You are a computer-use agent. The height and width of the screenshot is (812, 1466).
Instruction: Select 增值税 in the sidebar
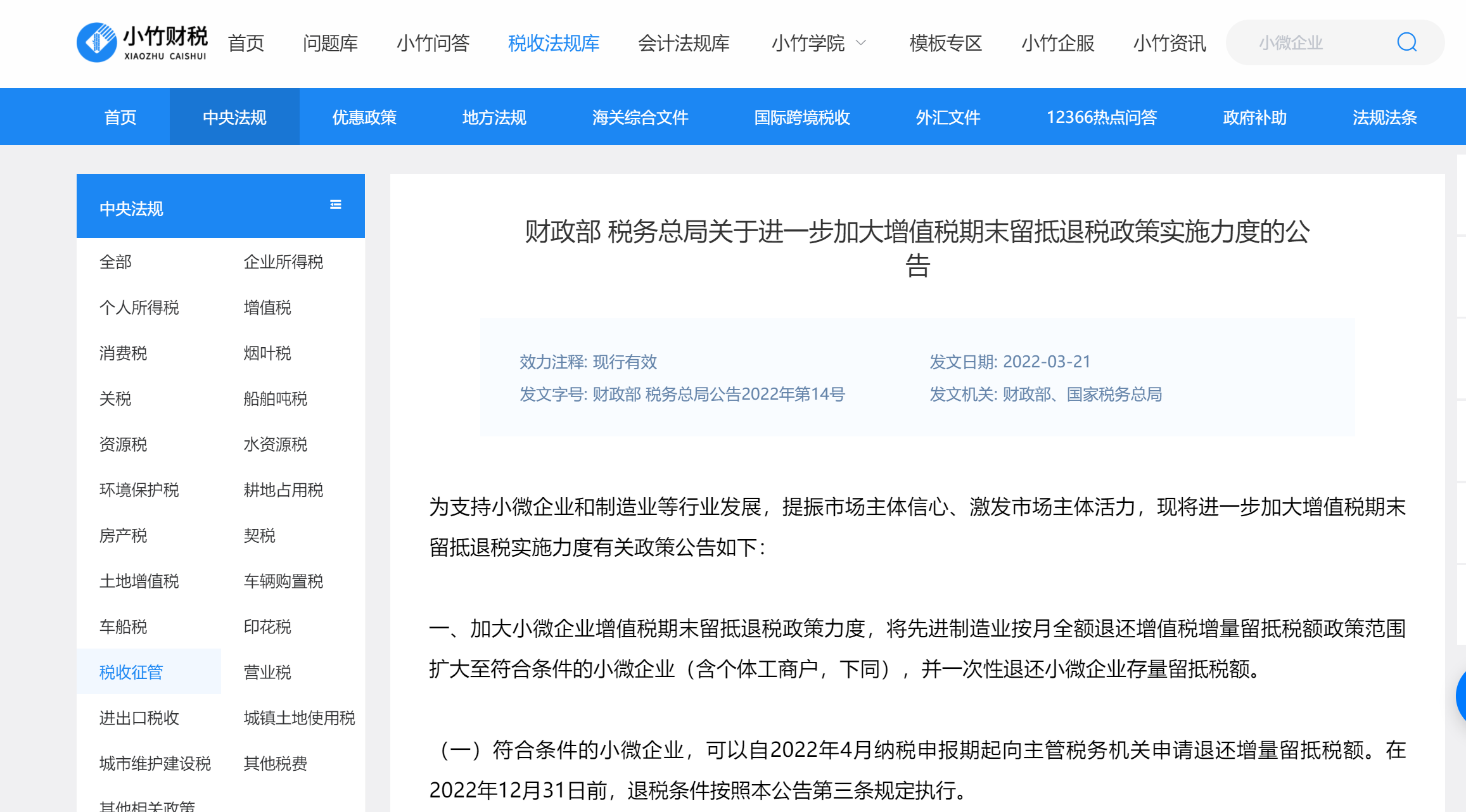(x=267, y=308)
